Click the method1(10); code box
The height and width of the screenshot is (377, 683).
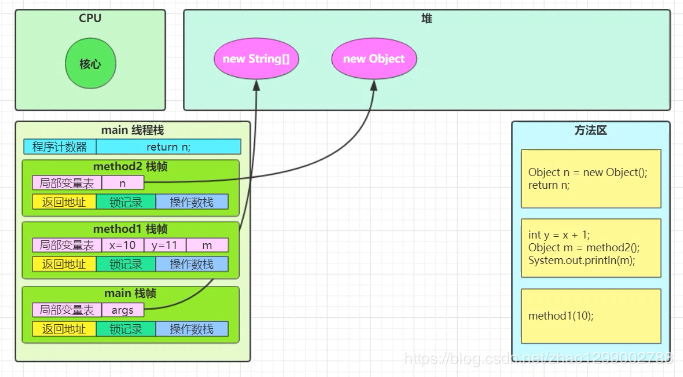click(x=591, y=316)
